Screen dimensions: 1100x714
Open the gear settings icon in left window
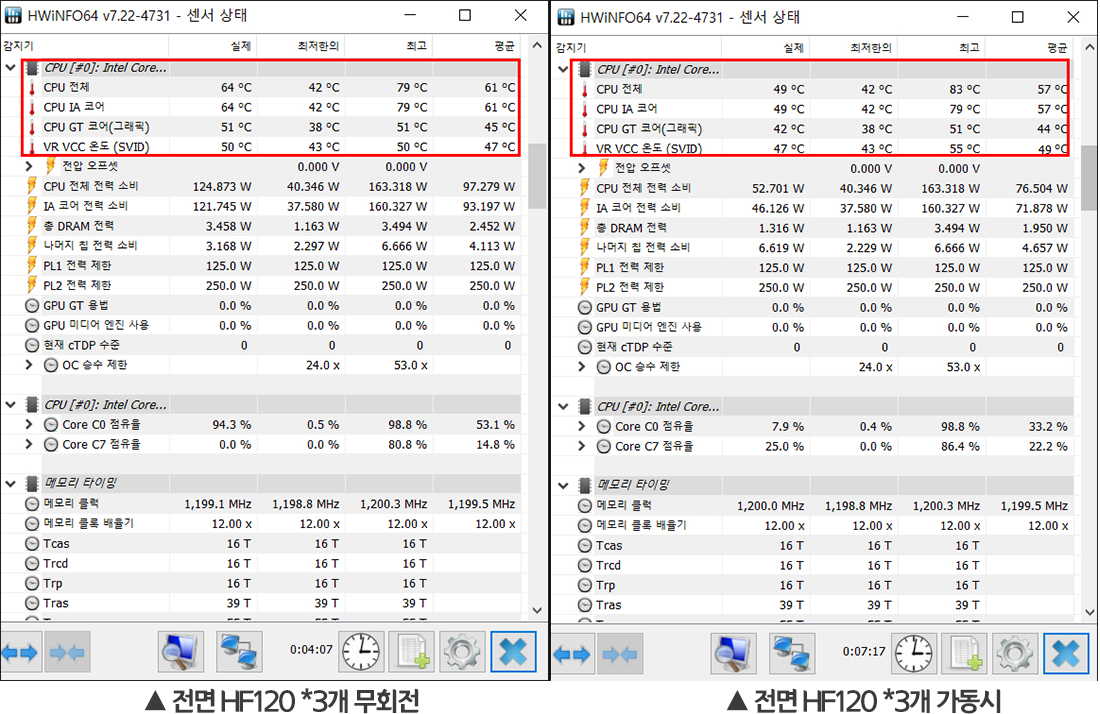[462, 652]
